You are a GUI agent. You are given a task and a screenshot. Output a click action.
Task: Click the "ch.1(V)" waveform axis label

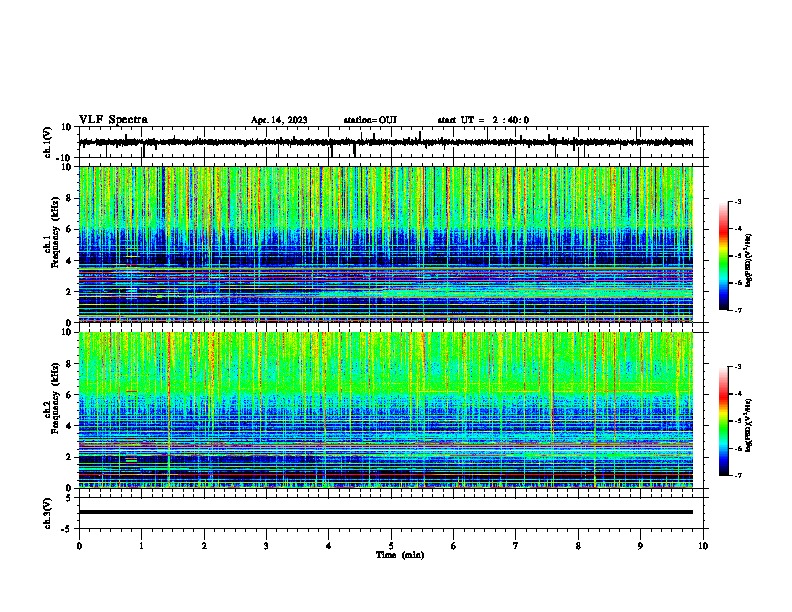point(48,142)
